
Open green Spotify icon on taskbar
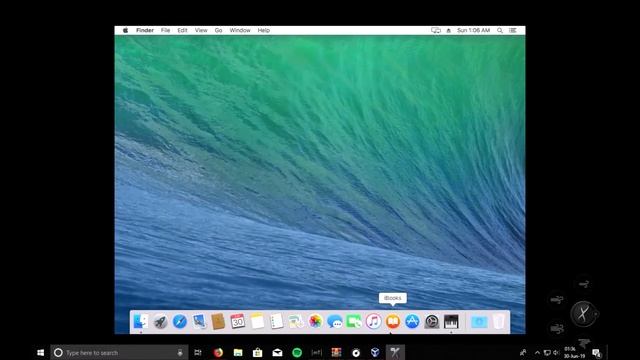click(x=297, y=353)
